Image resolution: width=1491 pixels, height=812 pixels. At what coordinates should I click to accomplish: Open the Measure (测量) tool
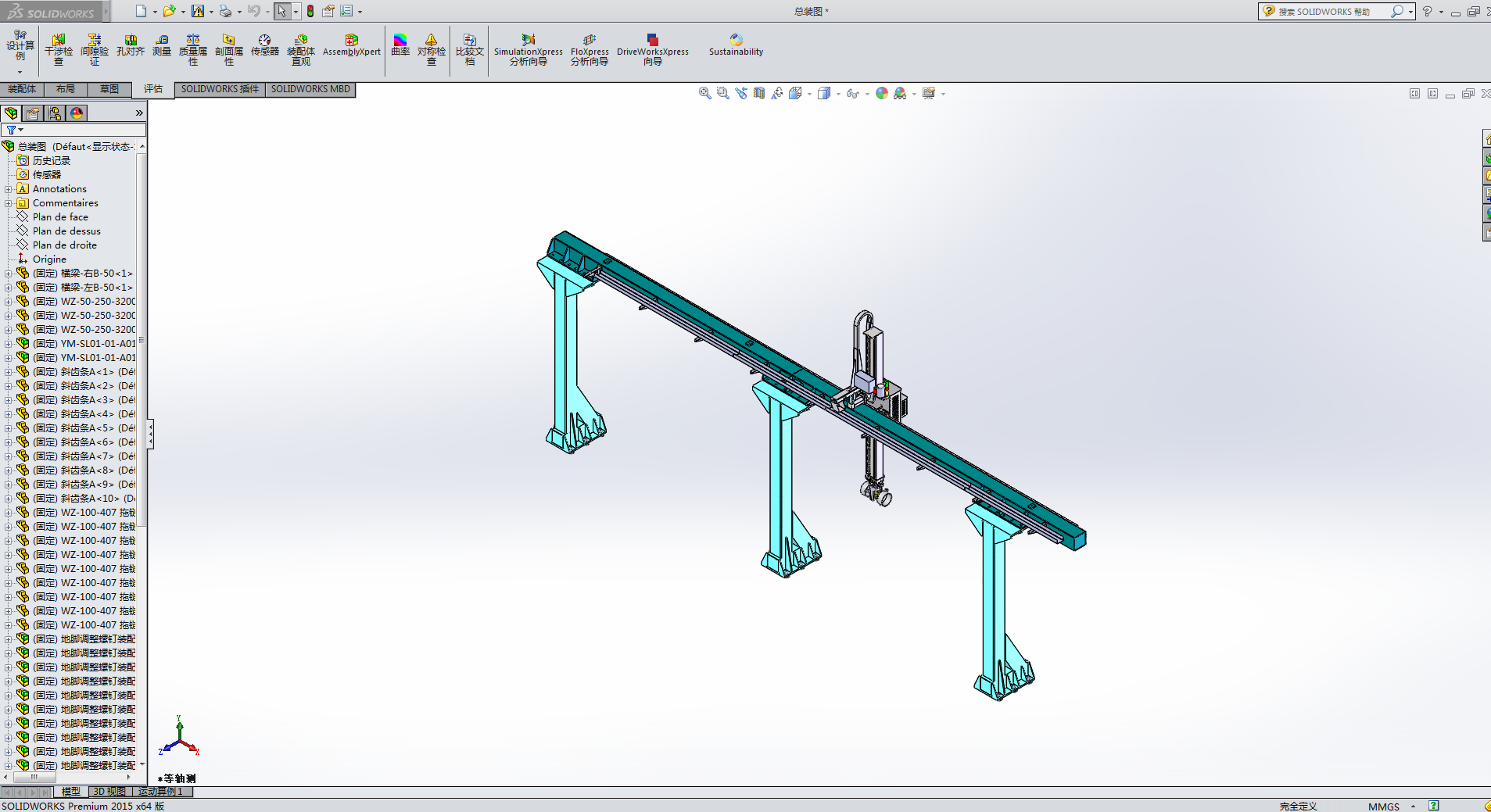point(162,46)
